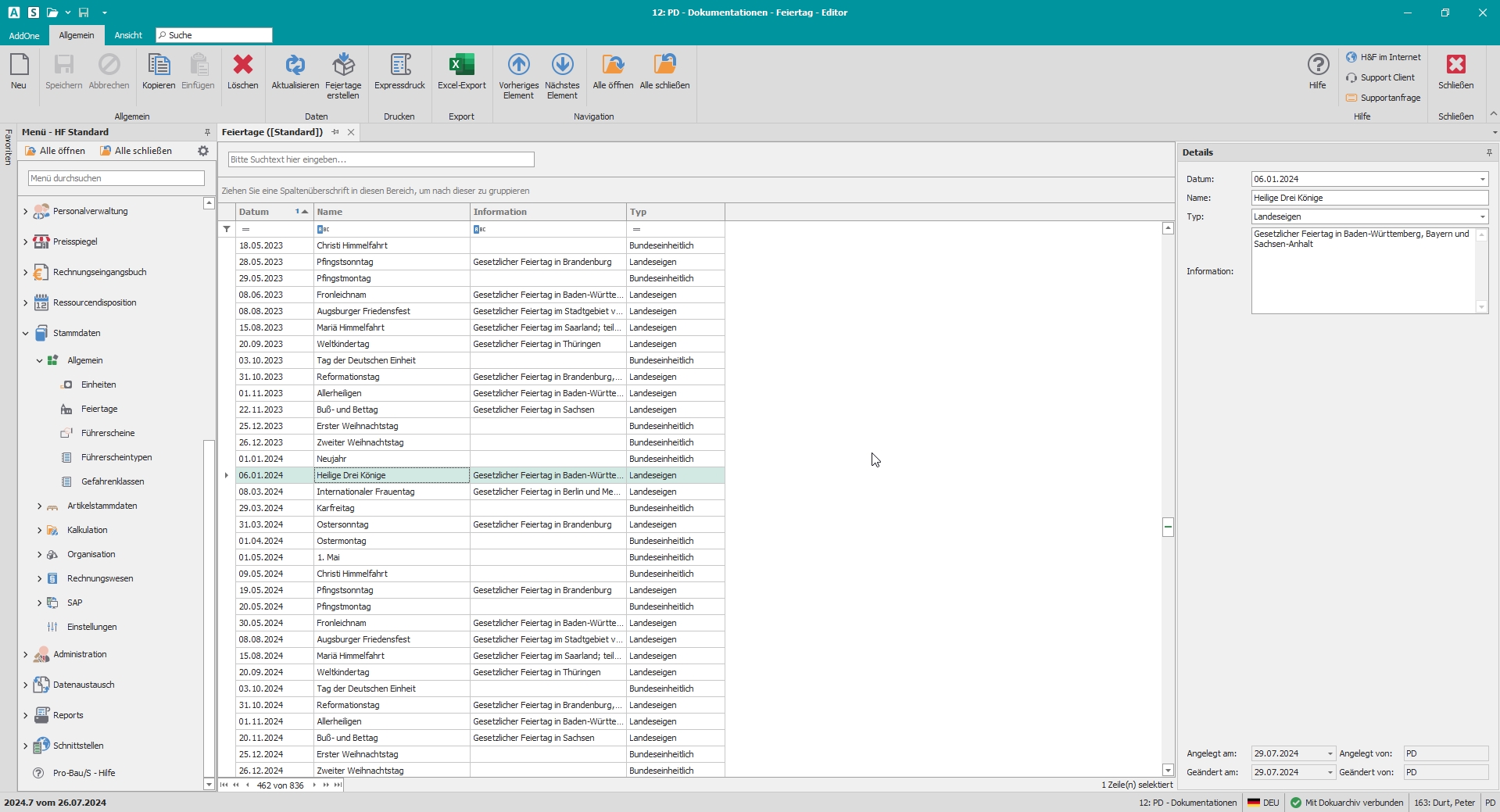Open the menu settings gear icon

pos(203,151)
